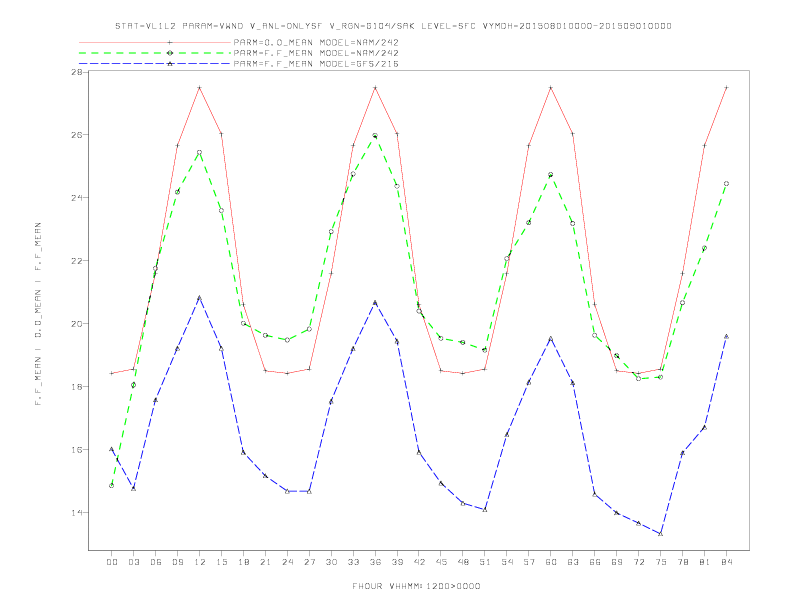
Task: Click the blue triangle peak marker at hour 12
Action: 200,298
